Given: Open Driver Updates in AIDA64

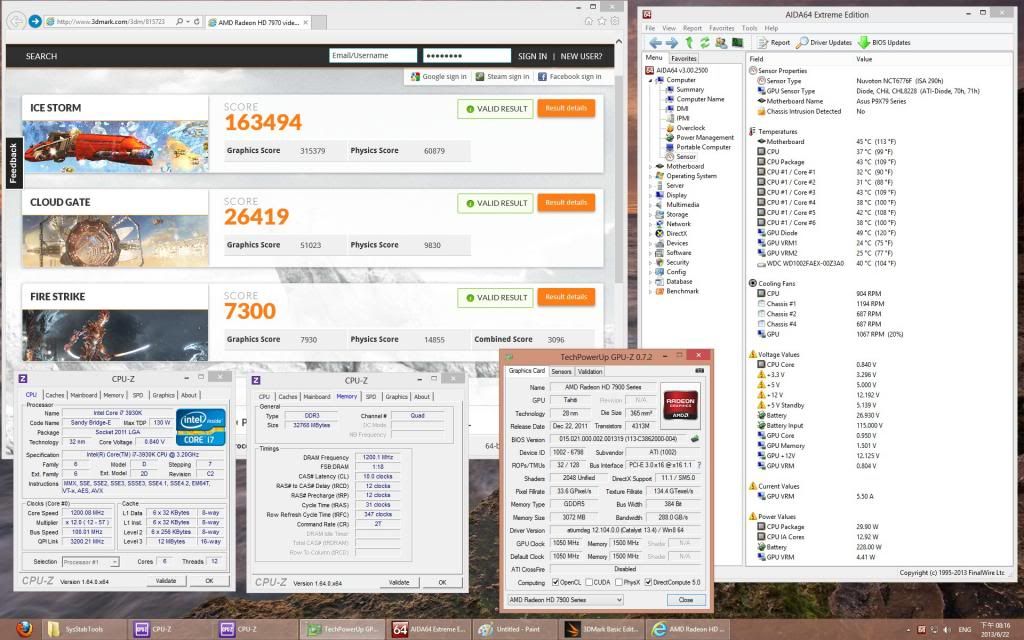Looking at the screenshot, I should [824, 43].
